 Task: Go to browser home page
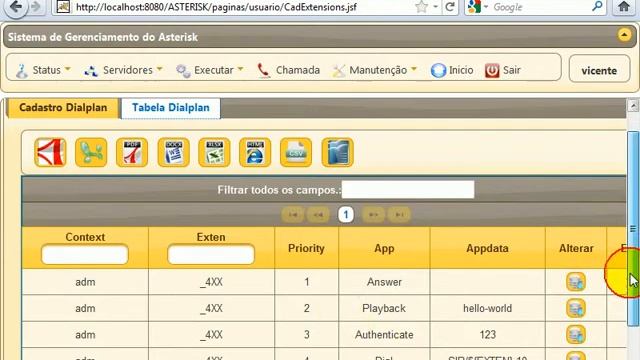(624, 7)
